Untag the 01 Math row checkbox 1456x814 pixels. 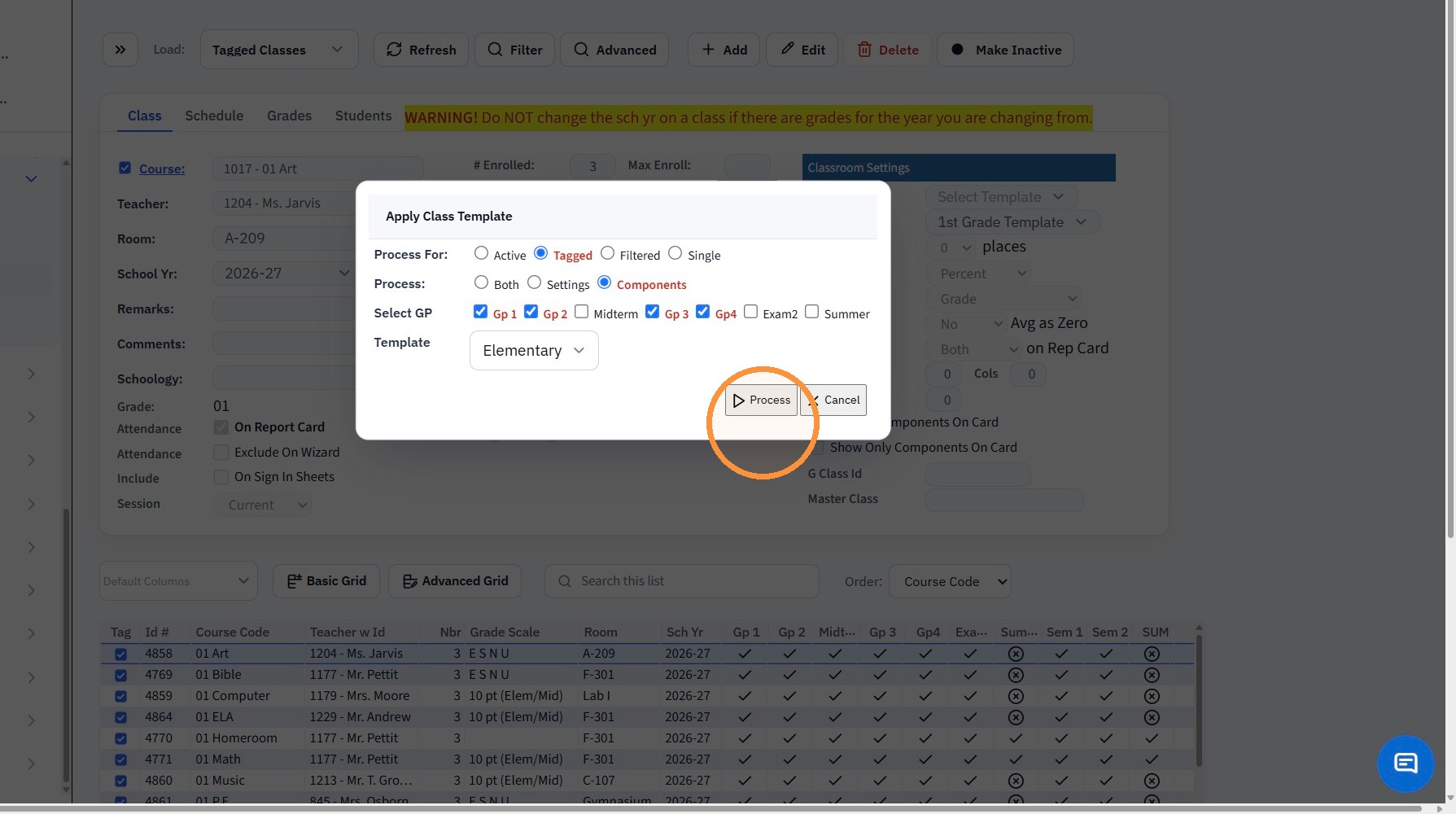click(x=120, y=759)
